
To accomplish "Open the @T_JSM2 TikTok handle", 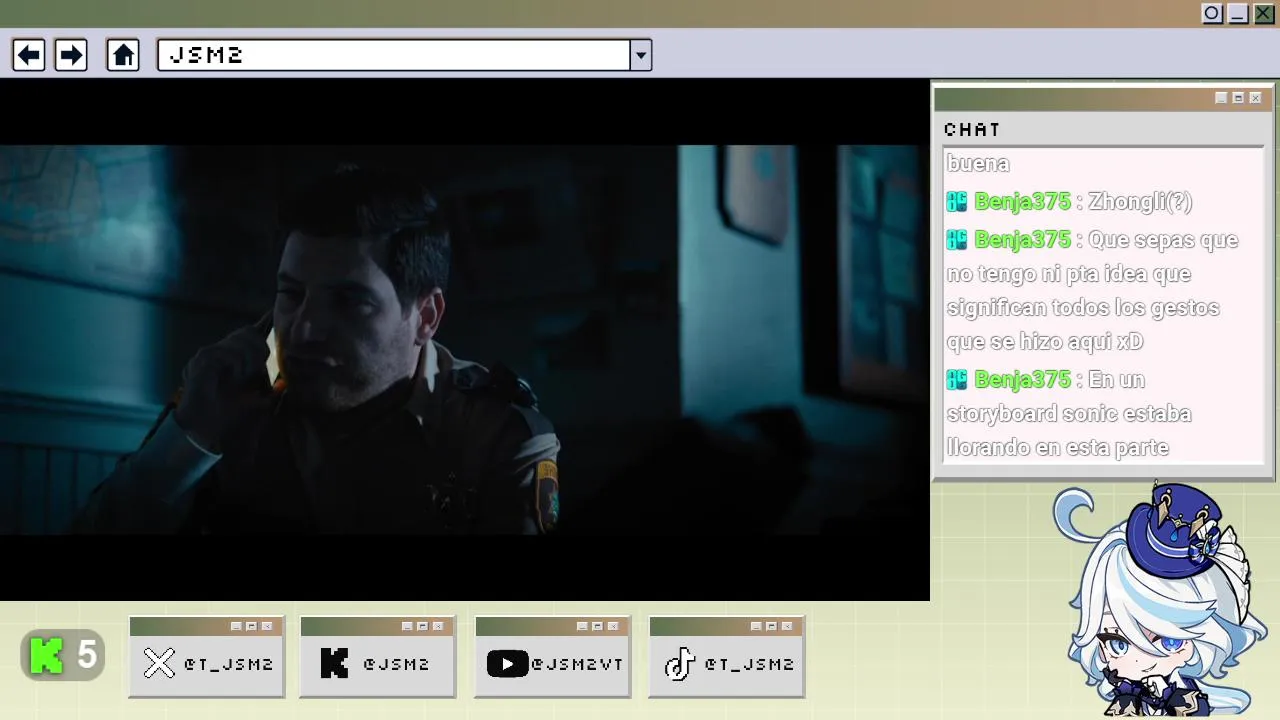I will [749, 664].
